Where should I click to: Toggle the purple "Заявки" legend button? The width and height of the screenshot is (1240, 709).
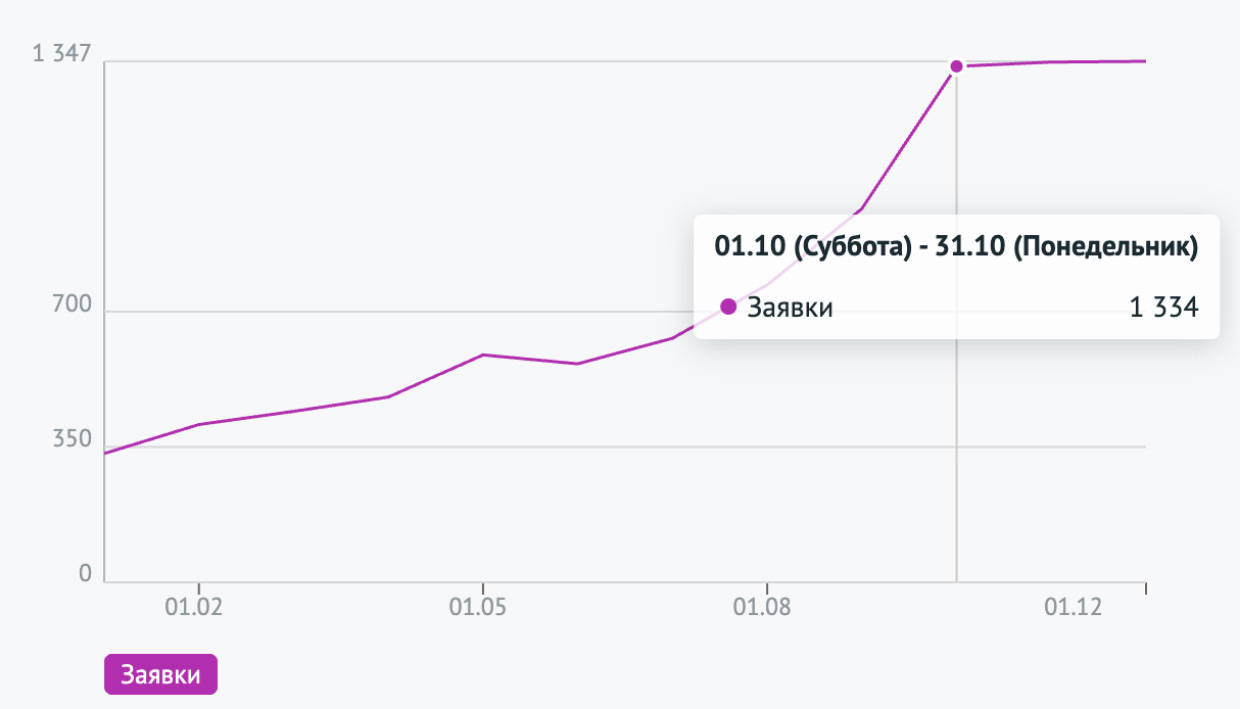[160, 675]
